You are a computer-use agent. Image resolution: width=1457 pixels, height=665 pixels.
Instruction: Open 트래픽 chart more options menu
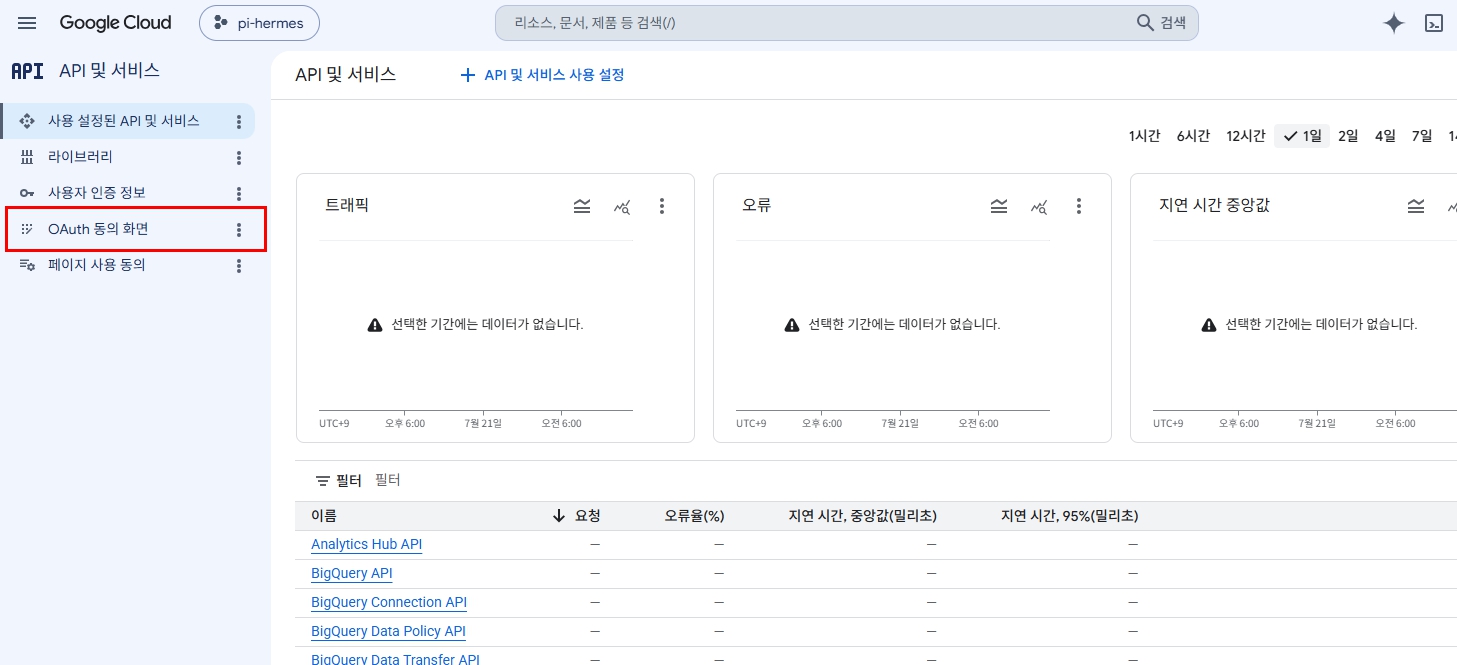point(662,206)
